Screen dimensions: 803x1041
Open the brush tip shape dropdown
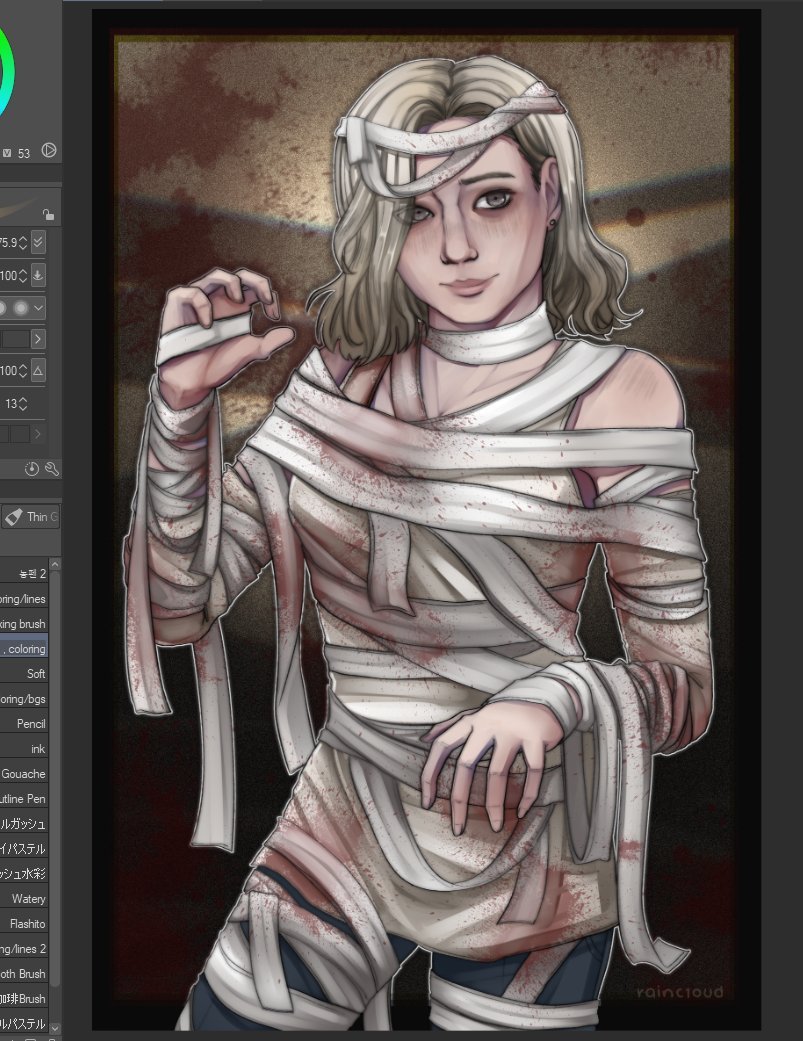click(x=38, y=308)
